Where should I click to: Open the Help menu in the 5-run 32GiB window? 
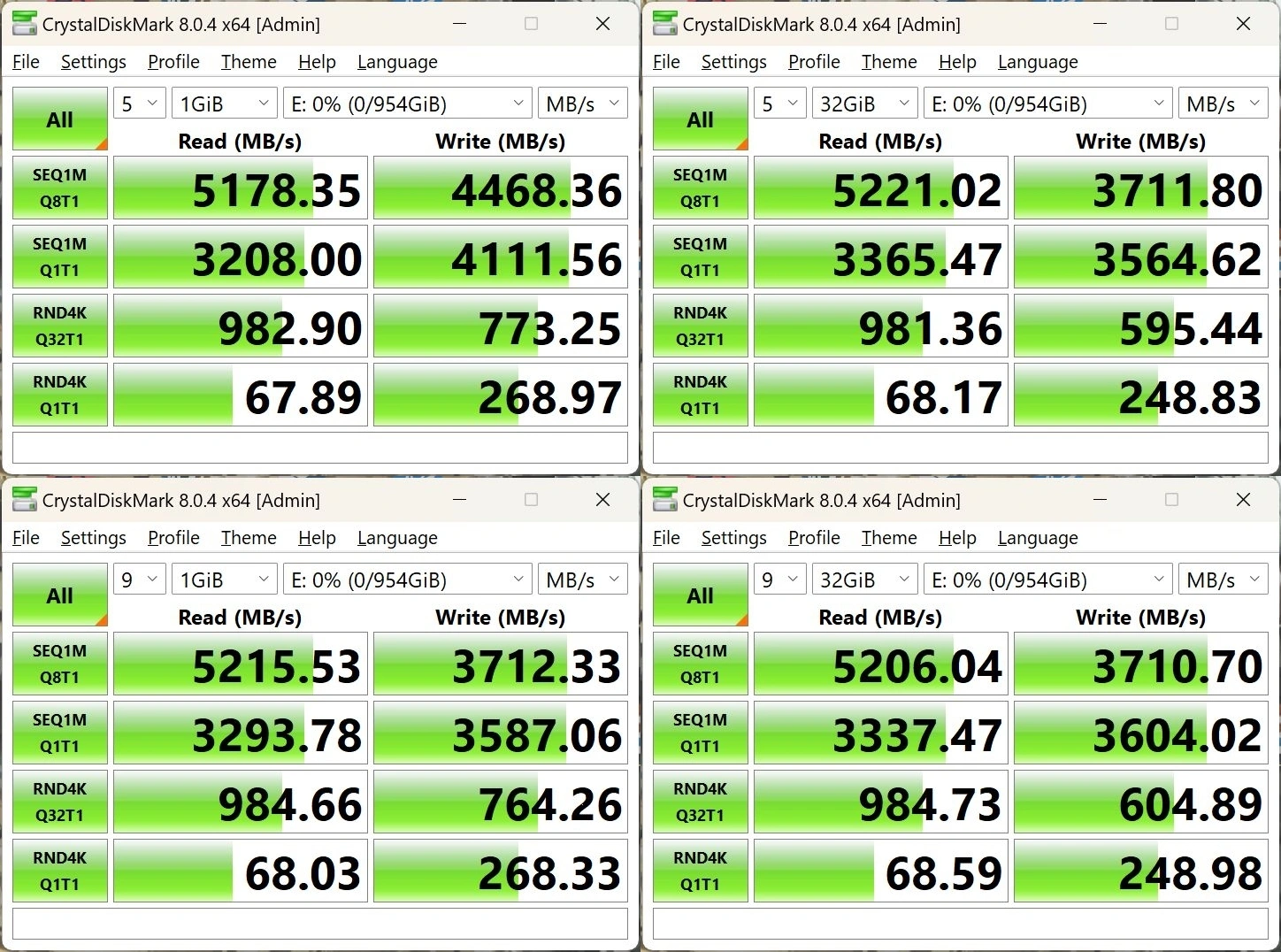[x=957, y=62]
